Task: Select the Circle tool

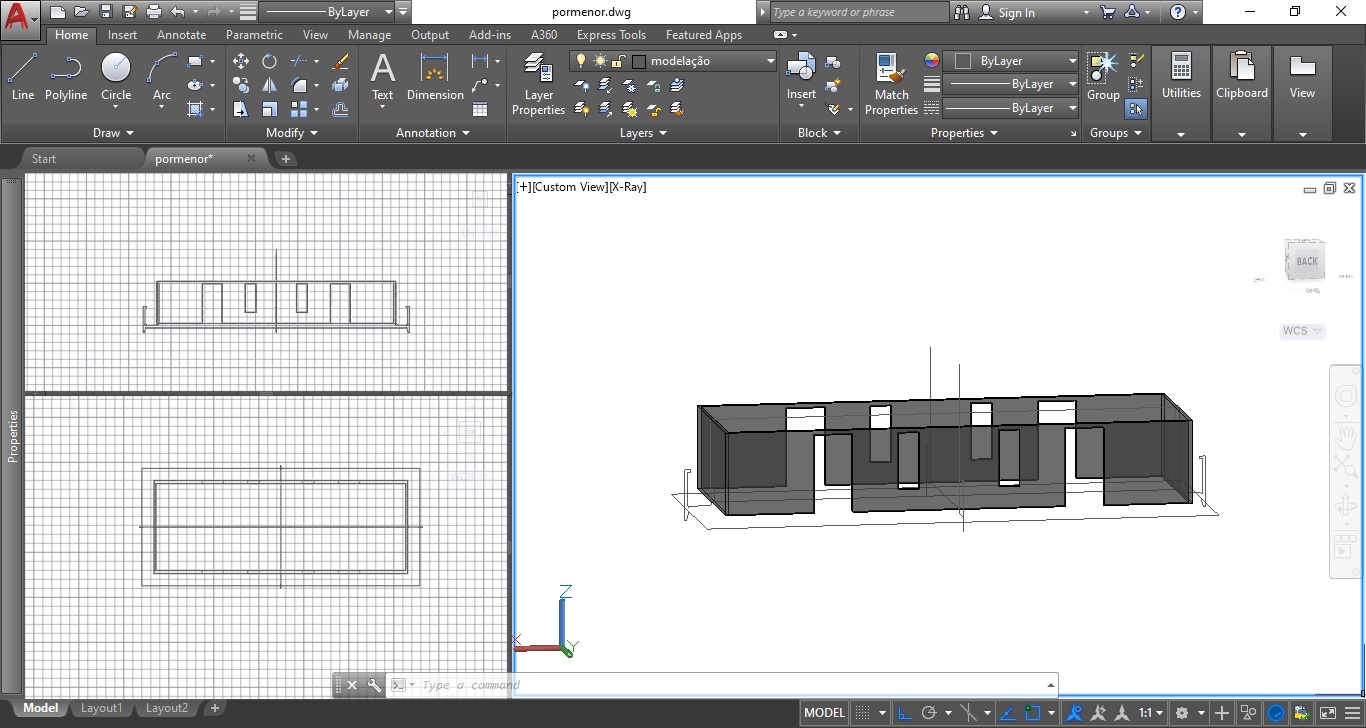Action: tap(116, 78)
